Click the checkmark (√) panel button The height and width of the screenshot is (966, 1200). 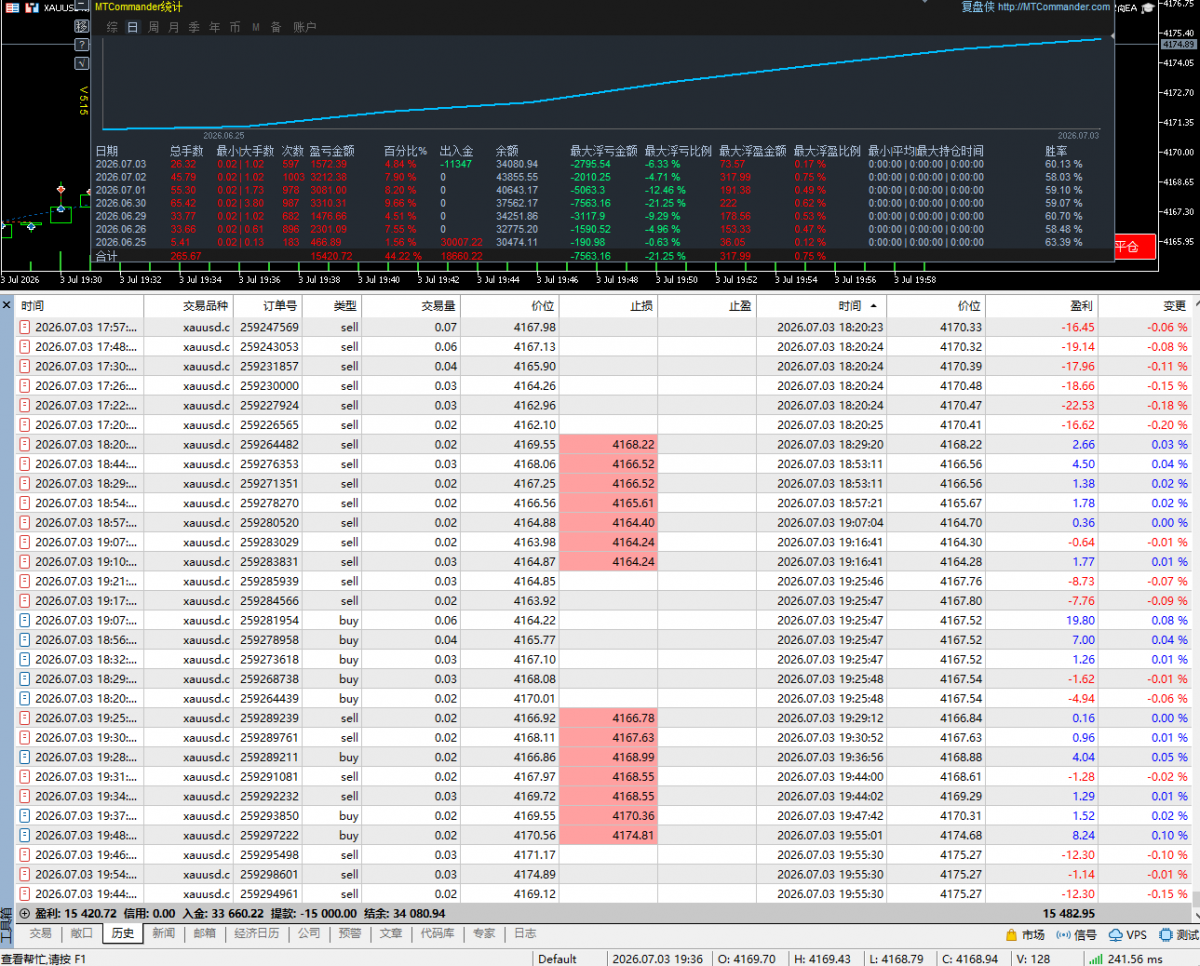pos(82,63)
